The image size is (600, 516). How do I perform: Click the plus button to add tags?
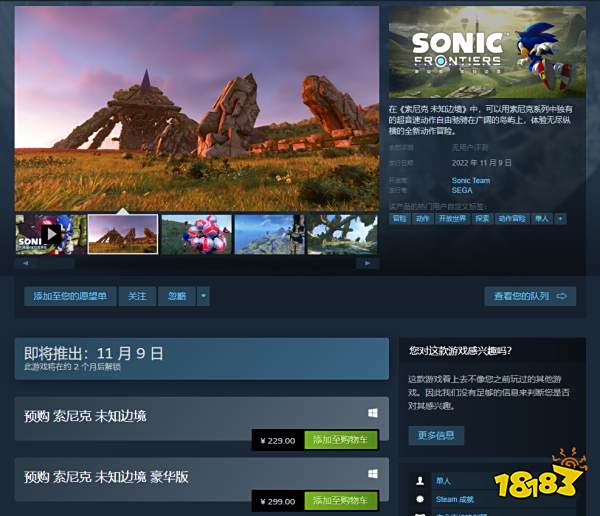561,219
